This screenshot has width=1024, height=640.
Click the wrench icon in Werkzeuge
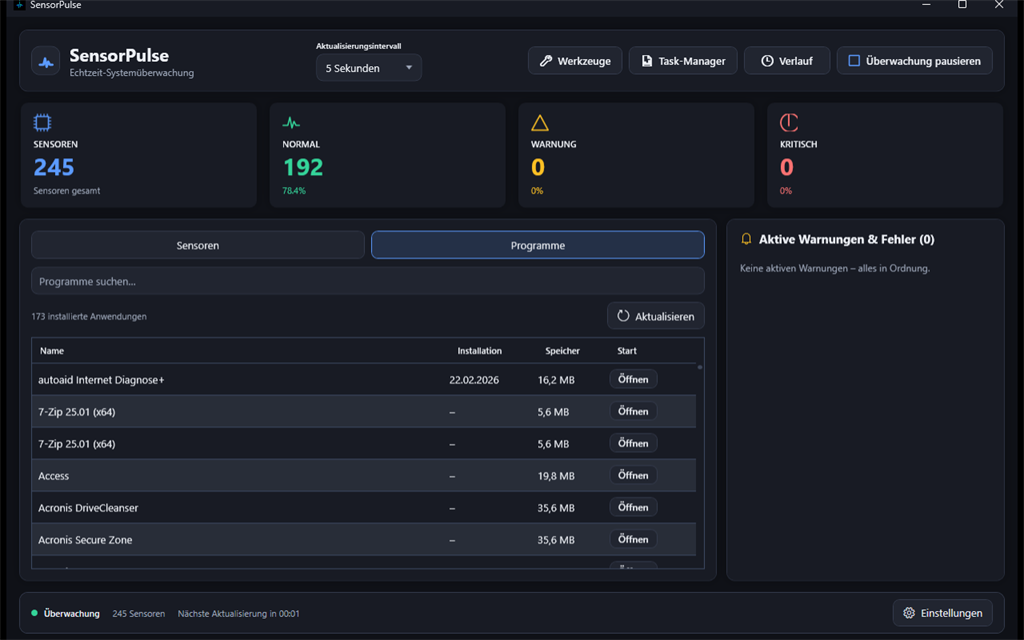545,61
